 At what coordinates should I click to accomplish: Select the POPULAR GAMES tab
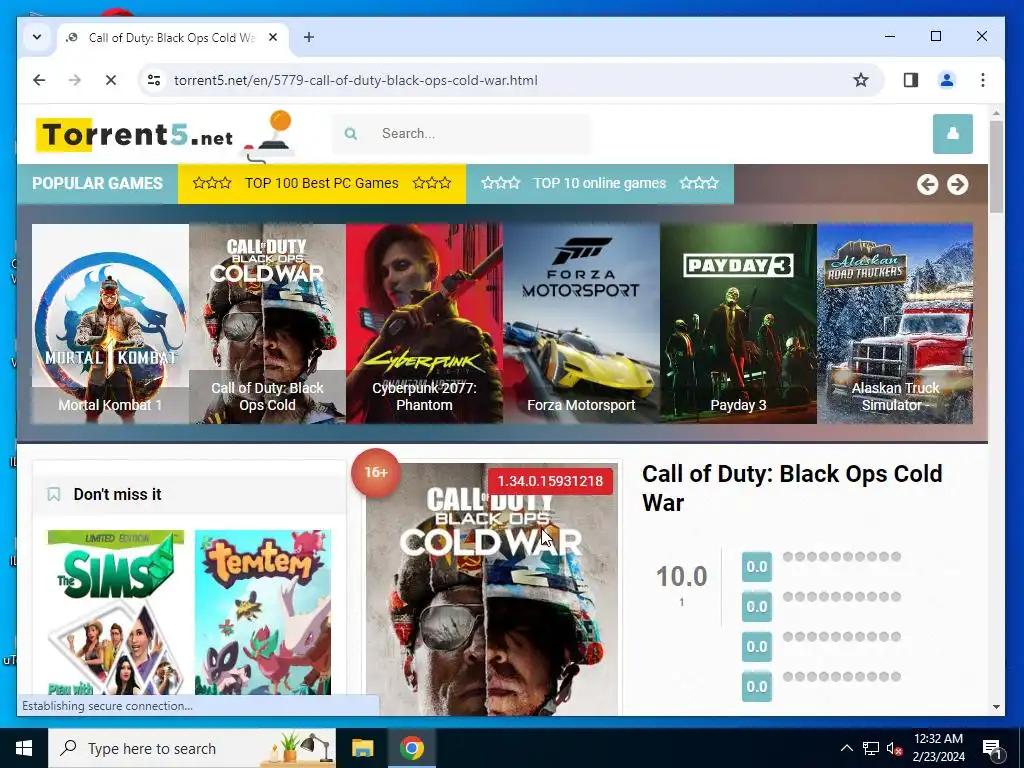tap(97, 184)
